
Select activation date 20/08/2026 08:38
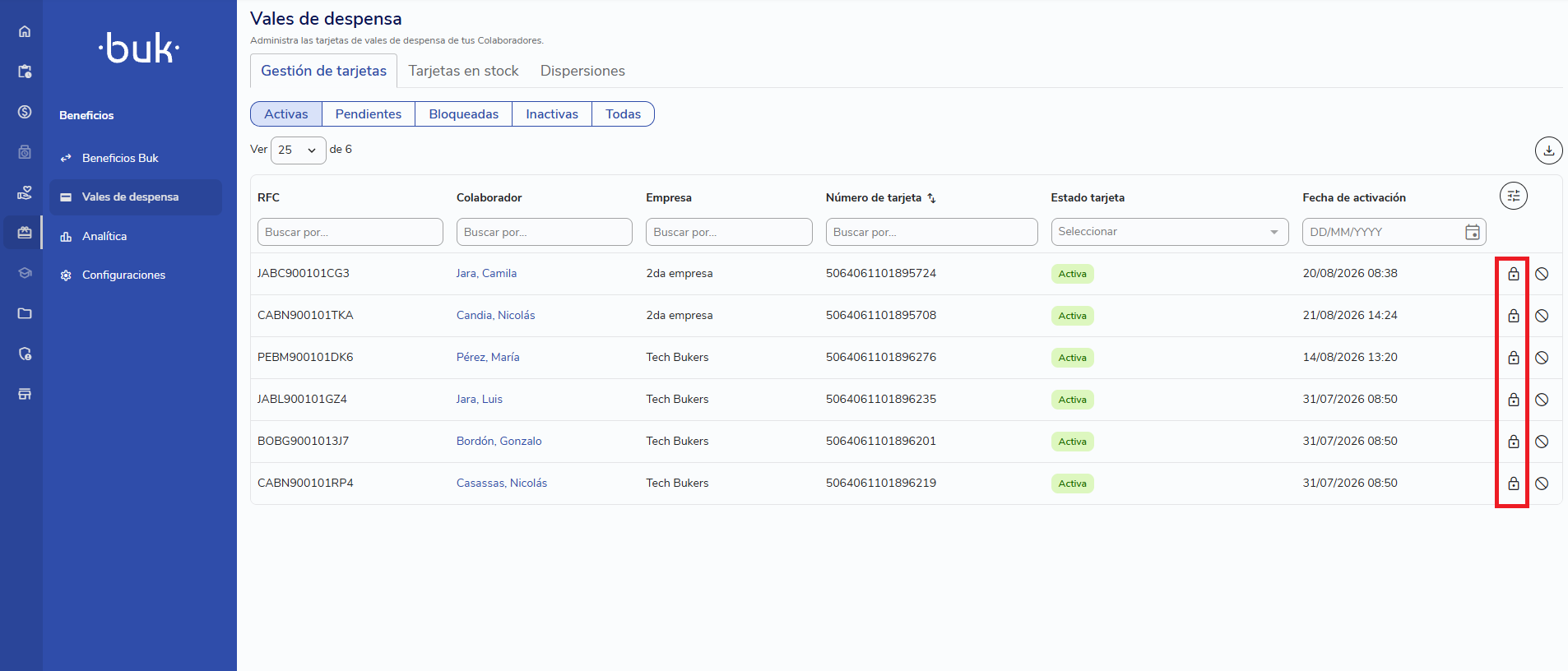tap(1350, 273)
